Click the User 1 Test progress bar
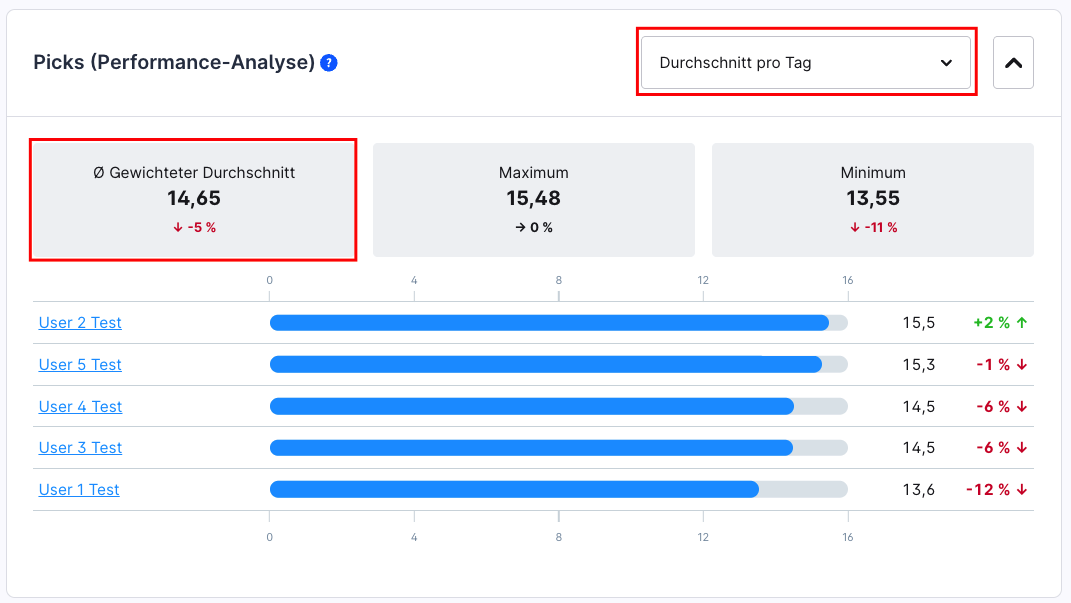The height and width of the screenshot is (603, 1071). [558, 490]
